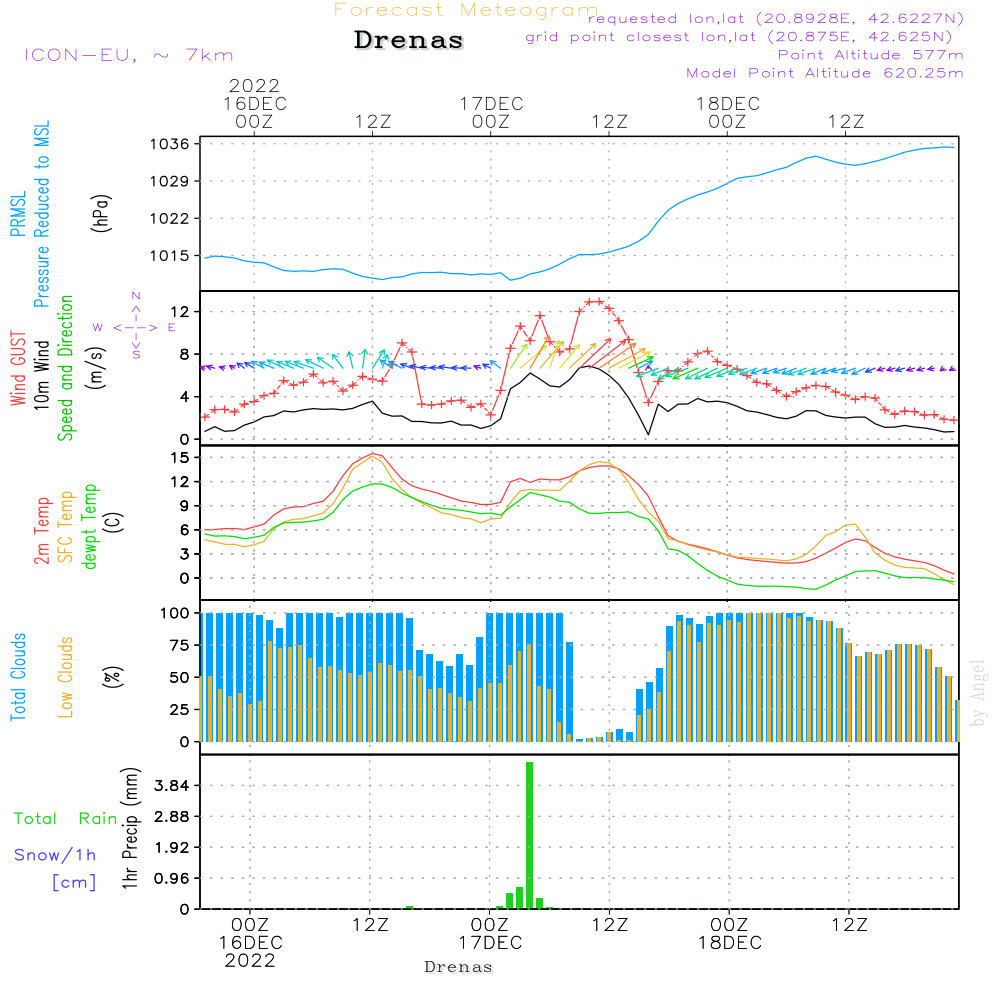
Task: Click the tallest green rain bar
Action: pos(529,835)
